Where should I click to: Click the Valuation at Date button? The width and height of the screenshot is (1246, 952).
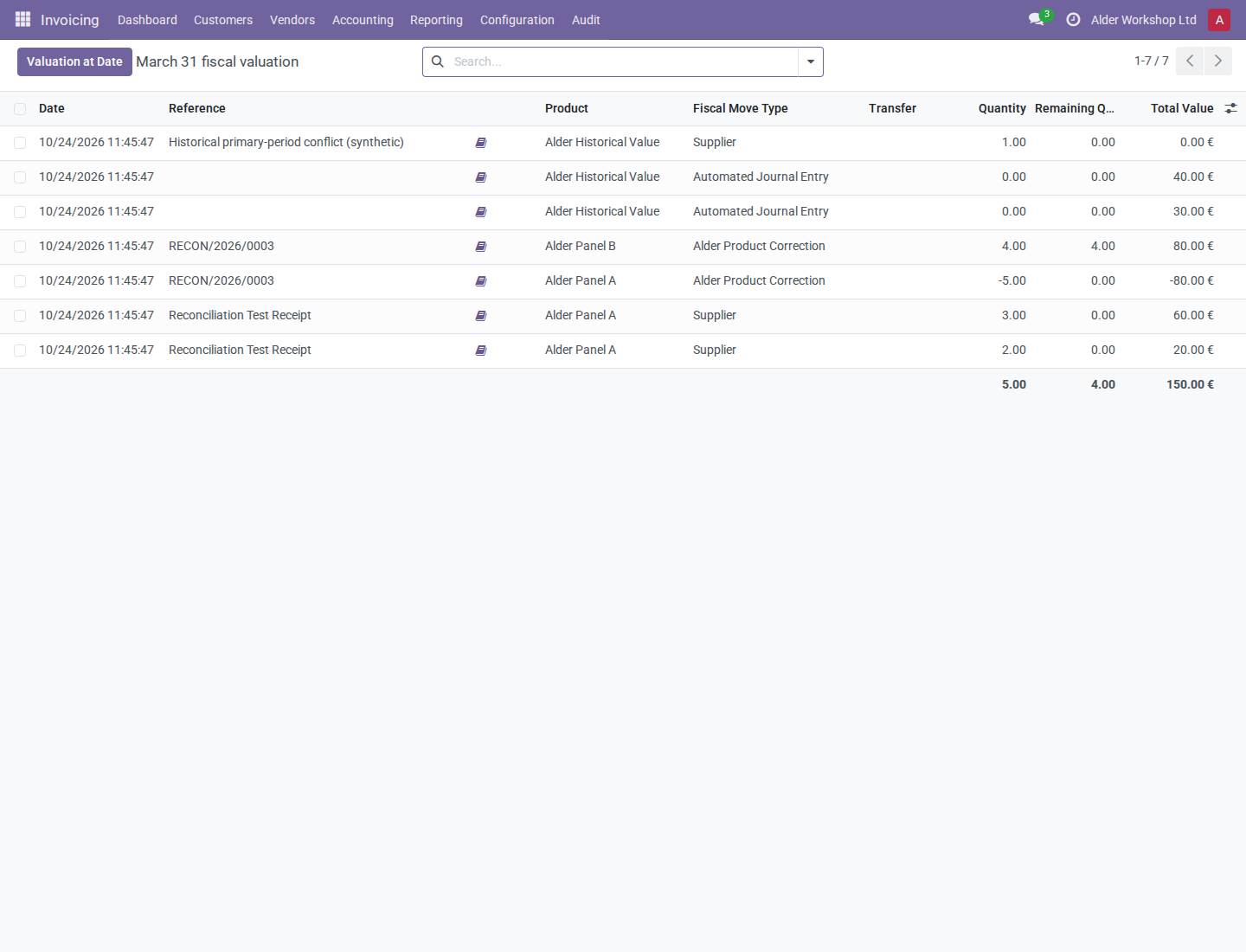(x=74, y=61)
